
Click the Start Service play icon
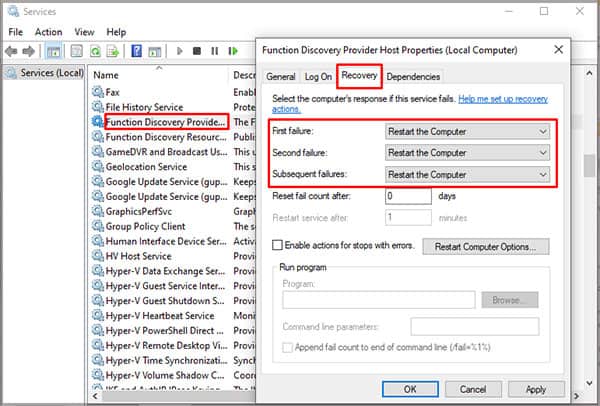click(179, 51)
